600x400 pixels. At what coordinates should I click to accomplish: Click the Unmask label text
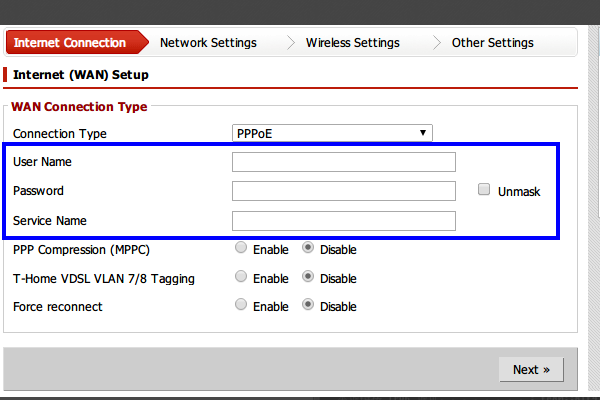point(518,192)
